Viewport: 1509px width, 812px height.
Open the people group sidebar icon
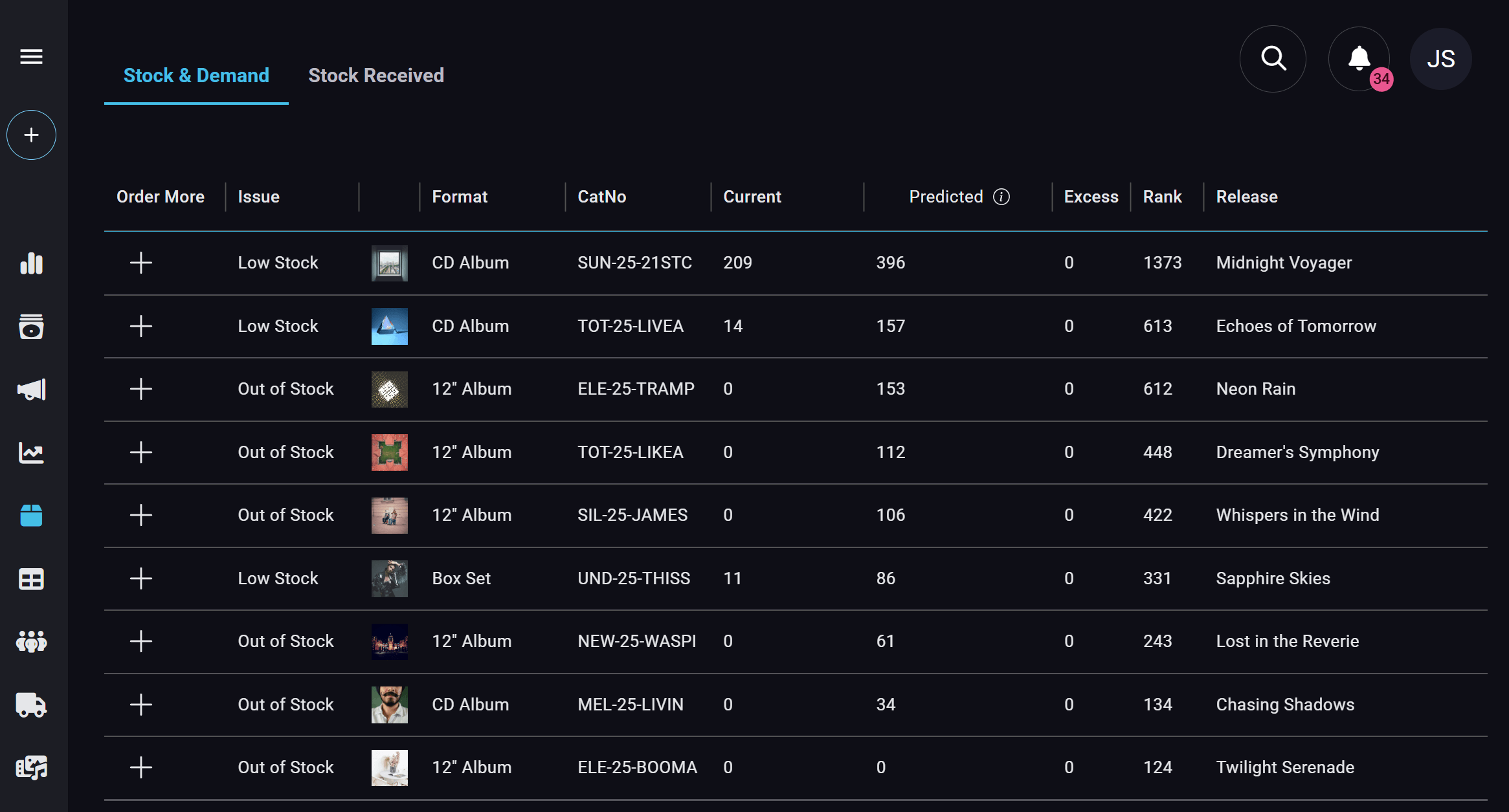31,642
